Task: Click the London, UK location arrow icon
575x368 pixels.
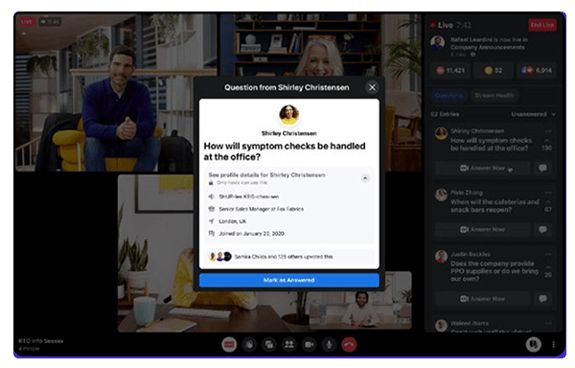Action: tap(211, 221)
